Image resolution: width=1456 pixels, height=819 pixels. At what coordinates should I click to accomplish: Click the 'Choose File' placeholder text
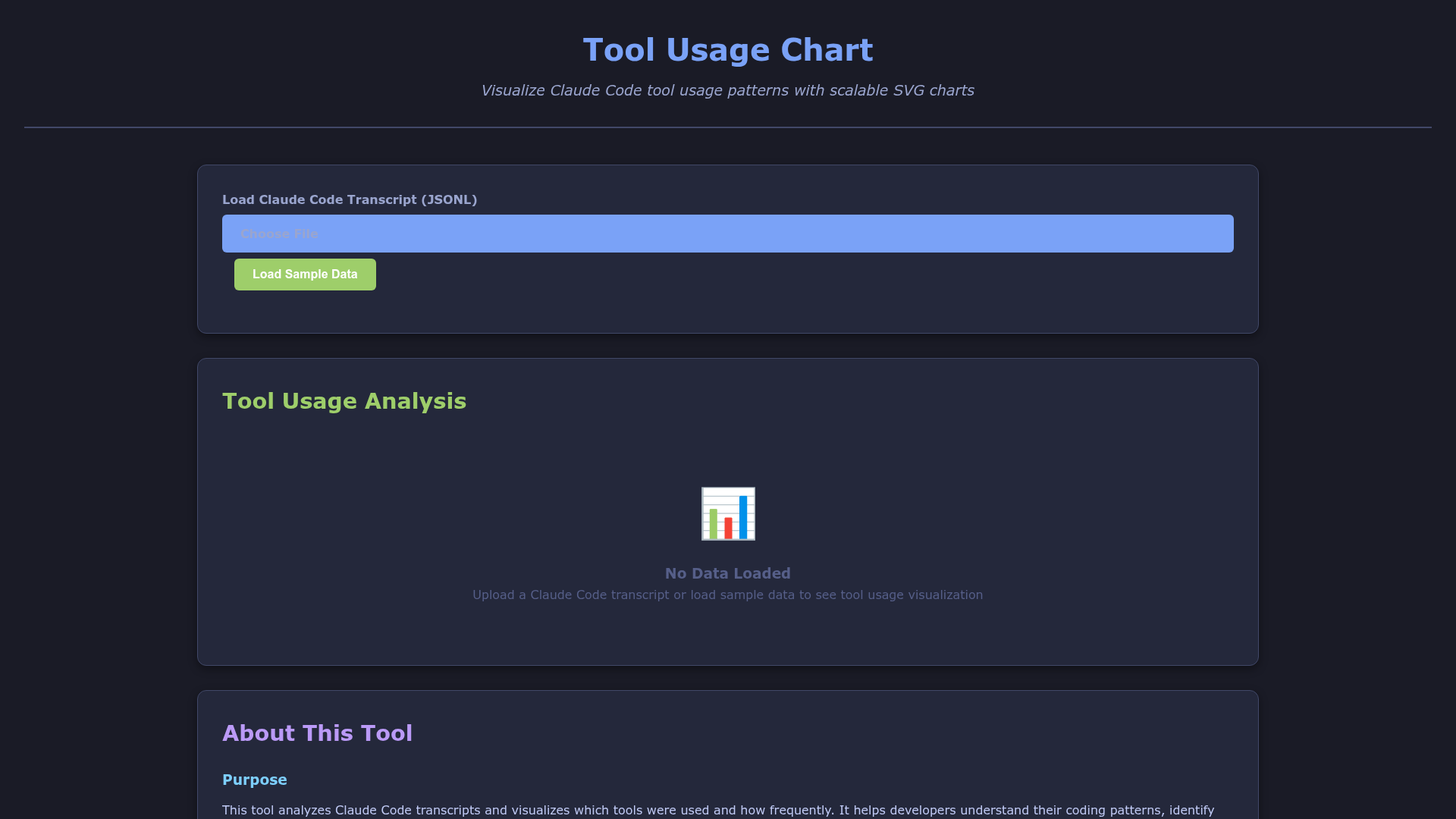click(x=279, y=234)
